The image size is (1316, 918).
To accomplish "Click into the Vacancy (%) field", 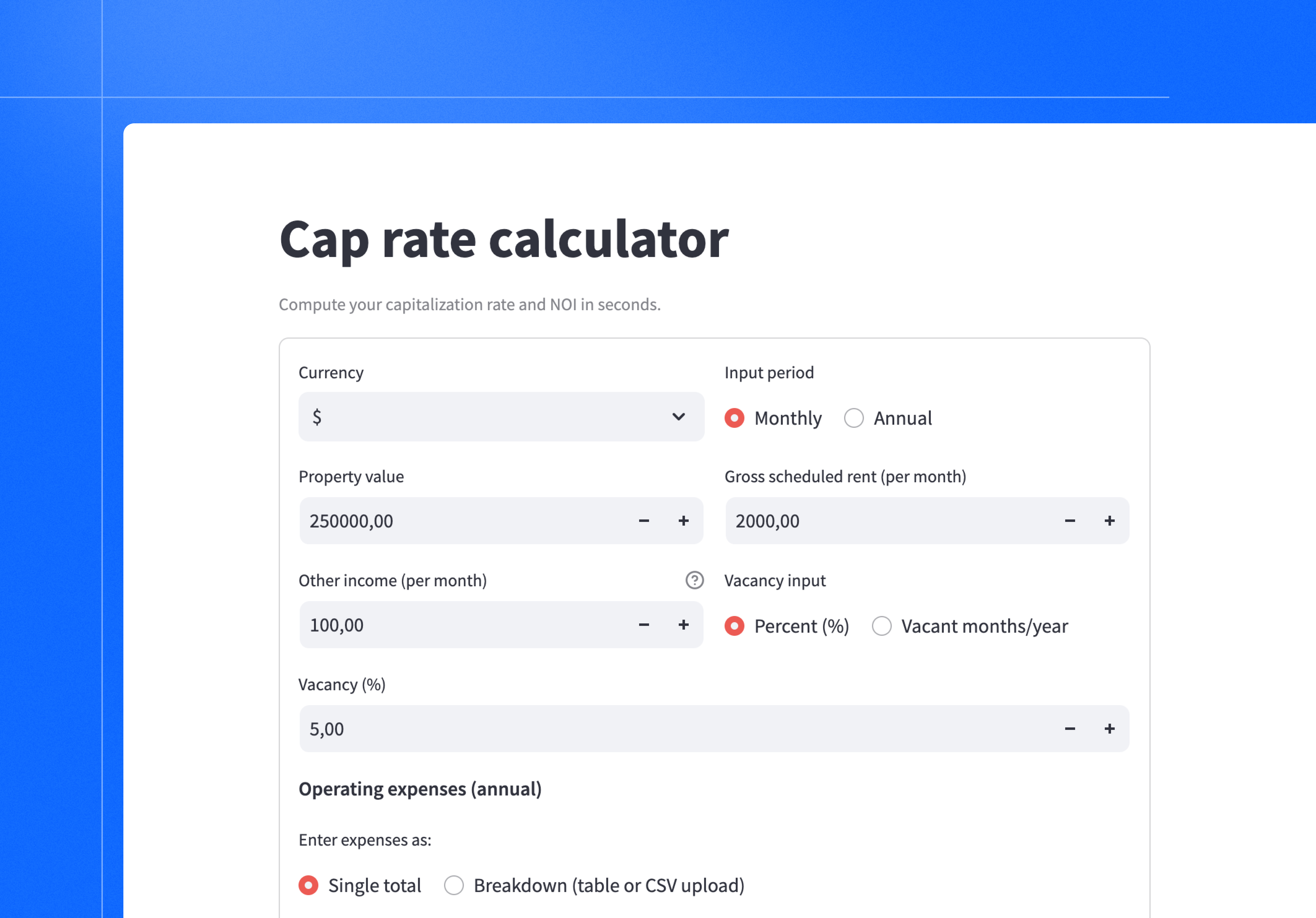I will [x=659, y=729].
